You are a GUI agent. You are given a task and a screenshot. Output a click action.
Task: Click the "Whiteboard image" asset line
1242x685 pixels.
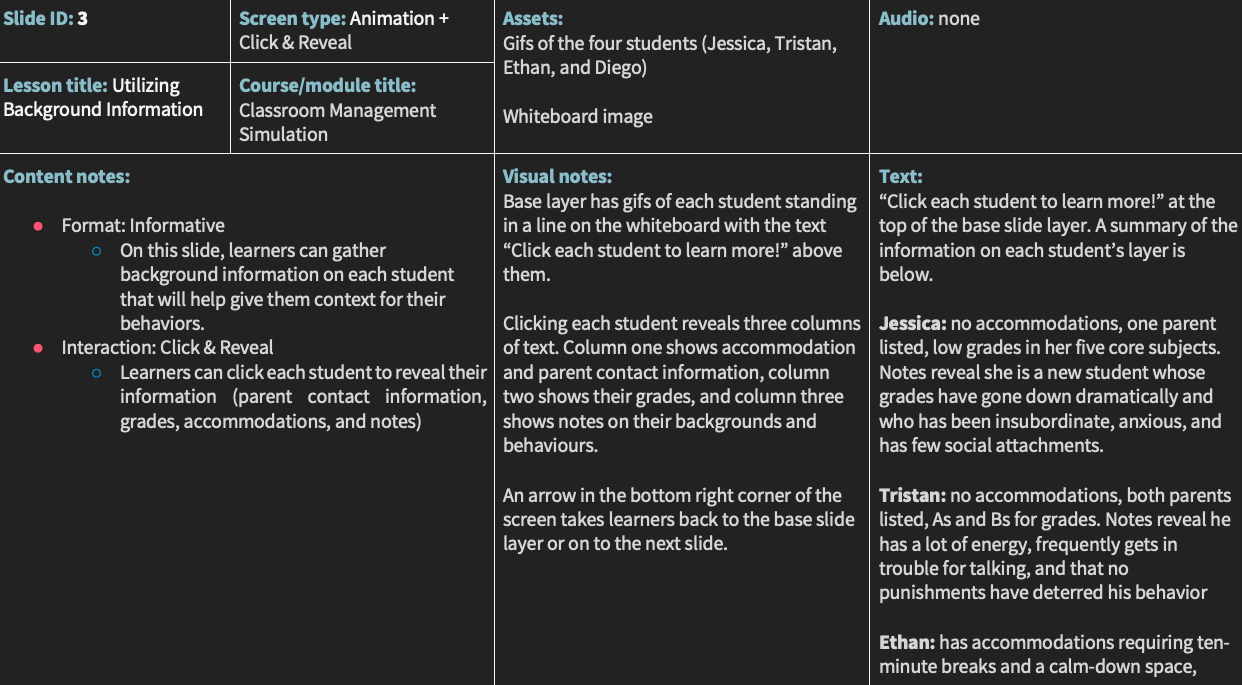(577, 117)
